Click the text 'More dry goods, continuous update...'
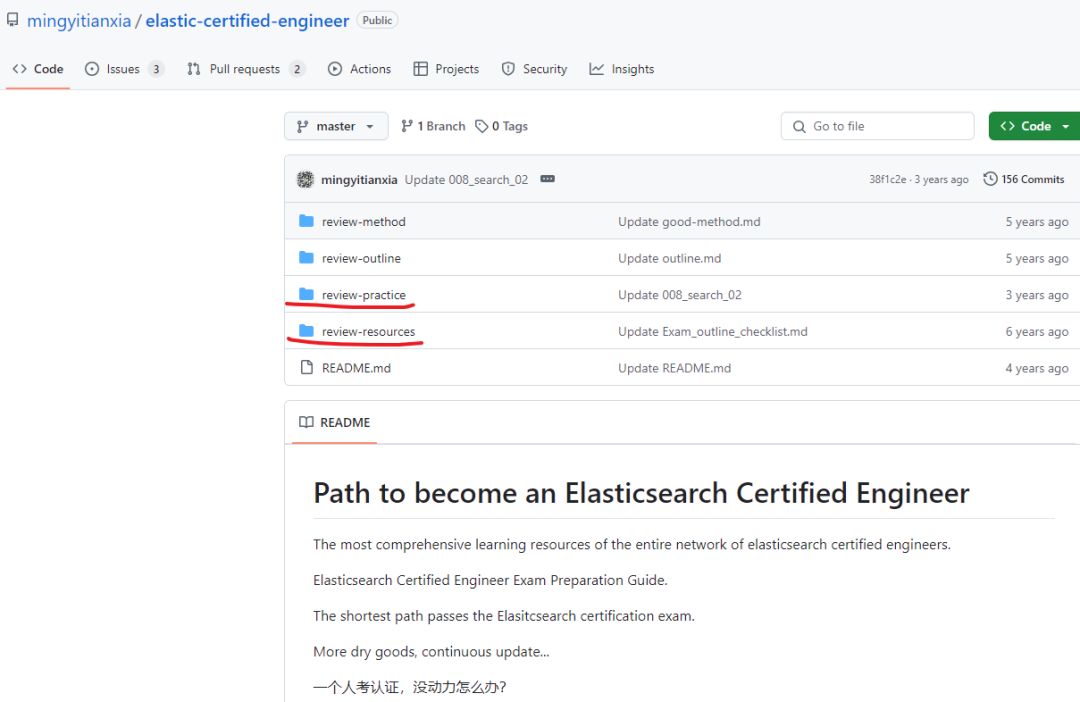 click(x=431, y=652)
